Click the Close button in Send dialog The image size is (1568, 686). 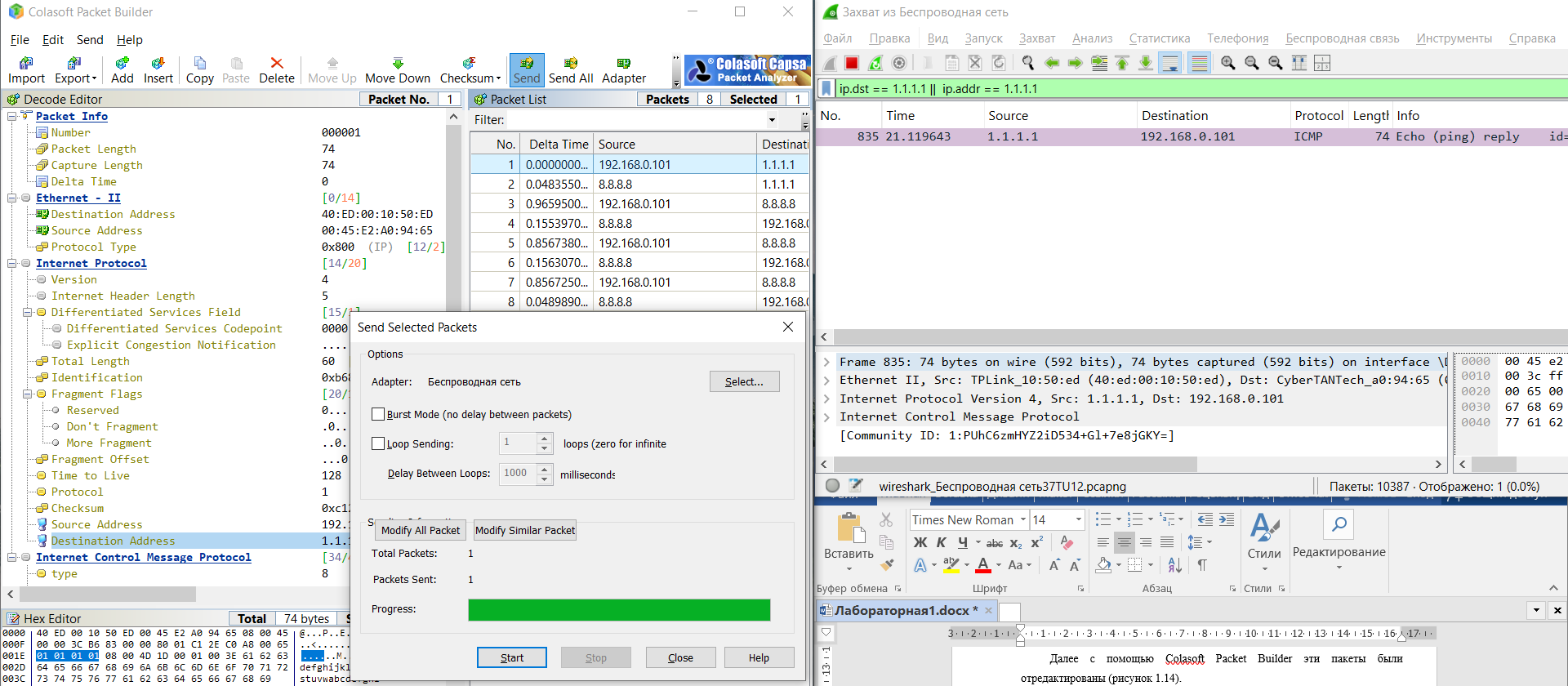click(680, 657)
